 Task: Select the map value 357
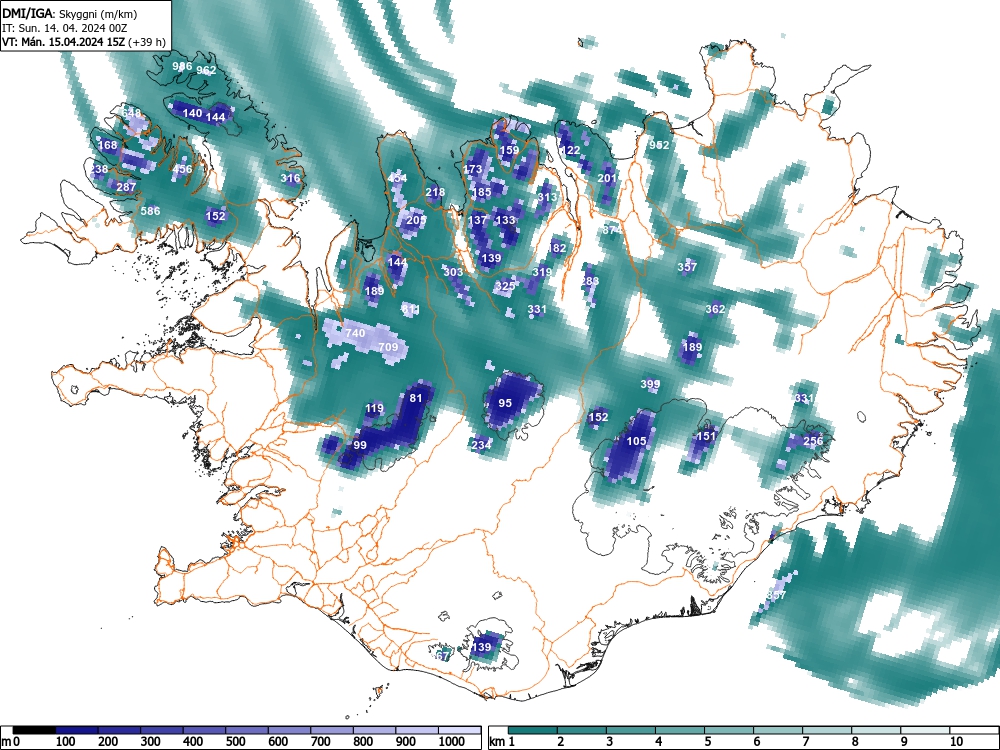tap(687, 267)
